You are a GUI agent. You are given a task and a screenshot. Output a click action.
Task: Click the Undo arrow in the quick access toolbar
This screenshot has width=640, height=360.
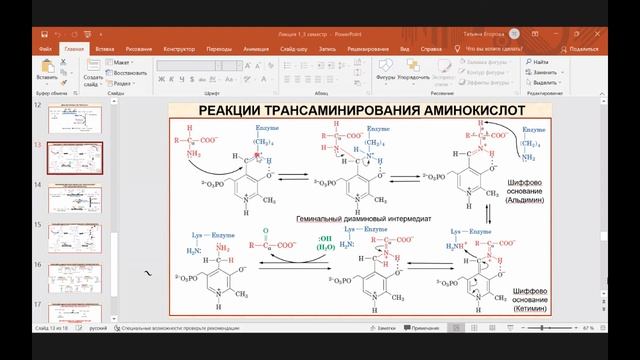coord(58,34)
